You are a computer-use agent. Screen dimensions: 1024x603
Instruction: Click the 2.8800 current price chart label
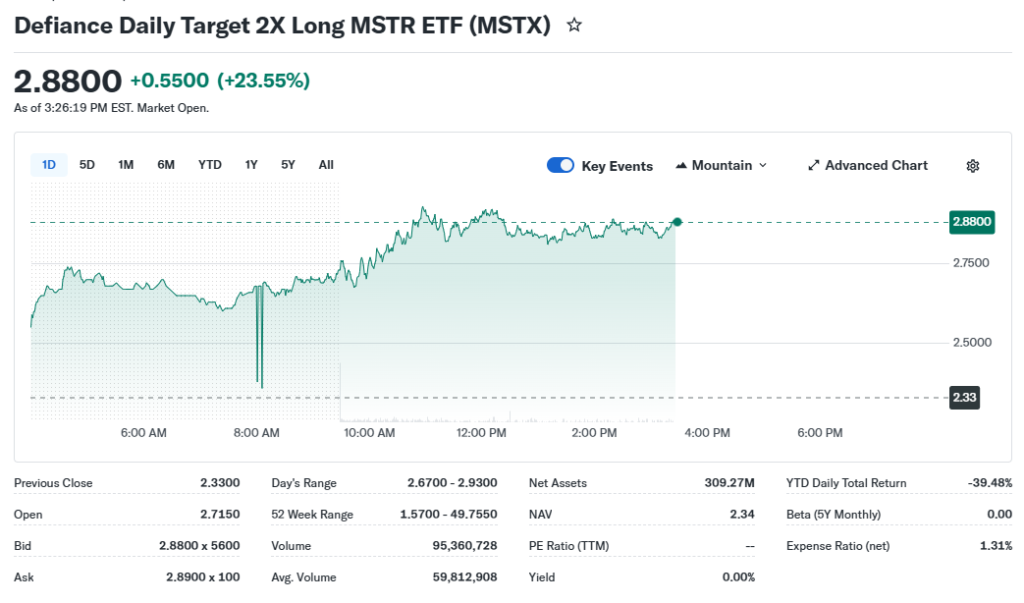point(971,222)
